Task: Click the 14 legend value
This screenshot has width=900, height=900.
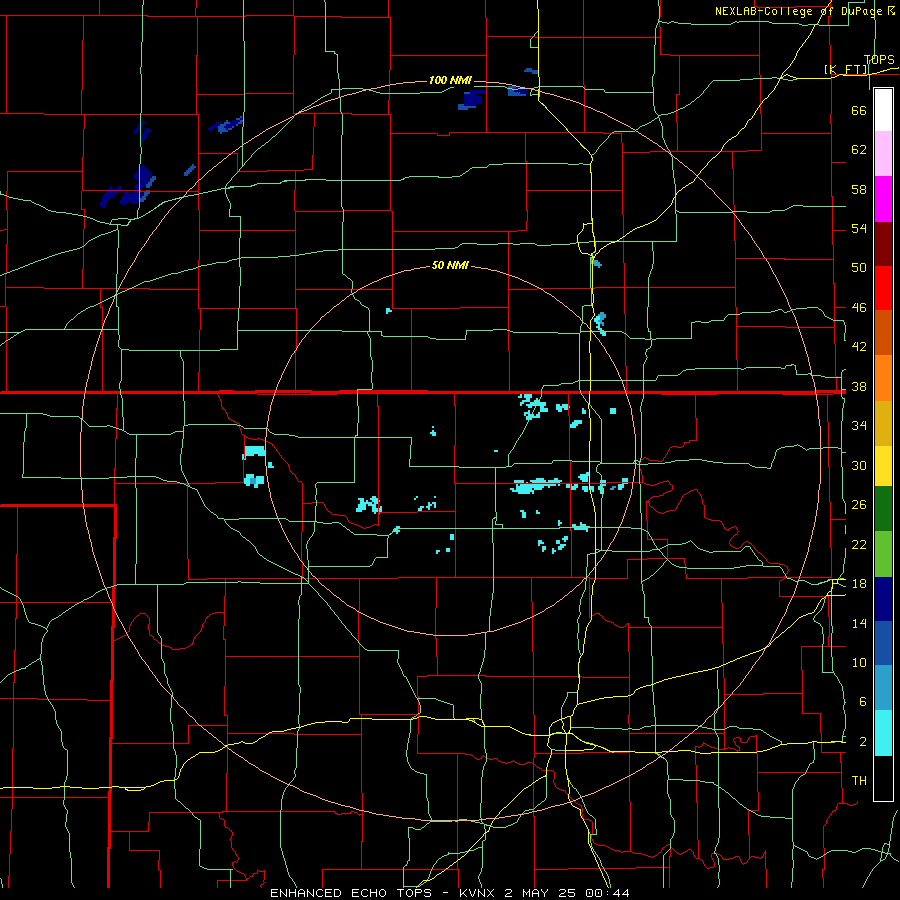Action: coord(859,623)
